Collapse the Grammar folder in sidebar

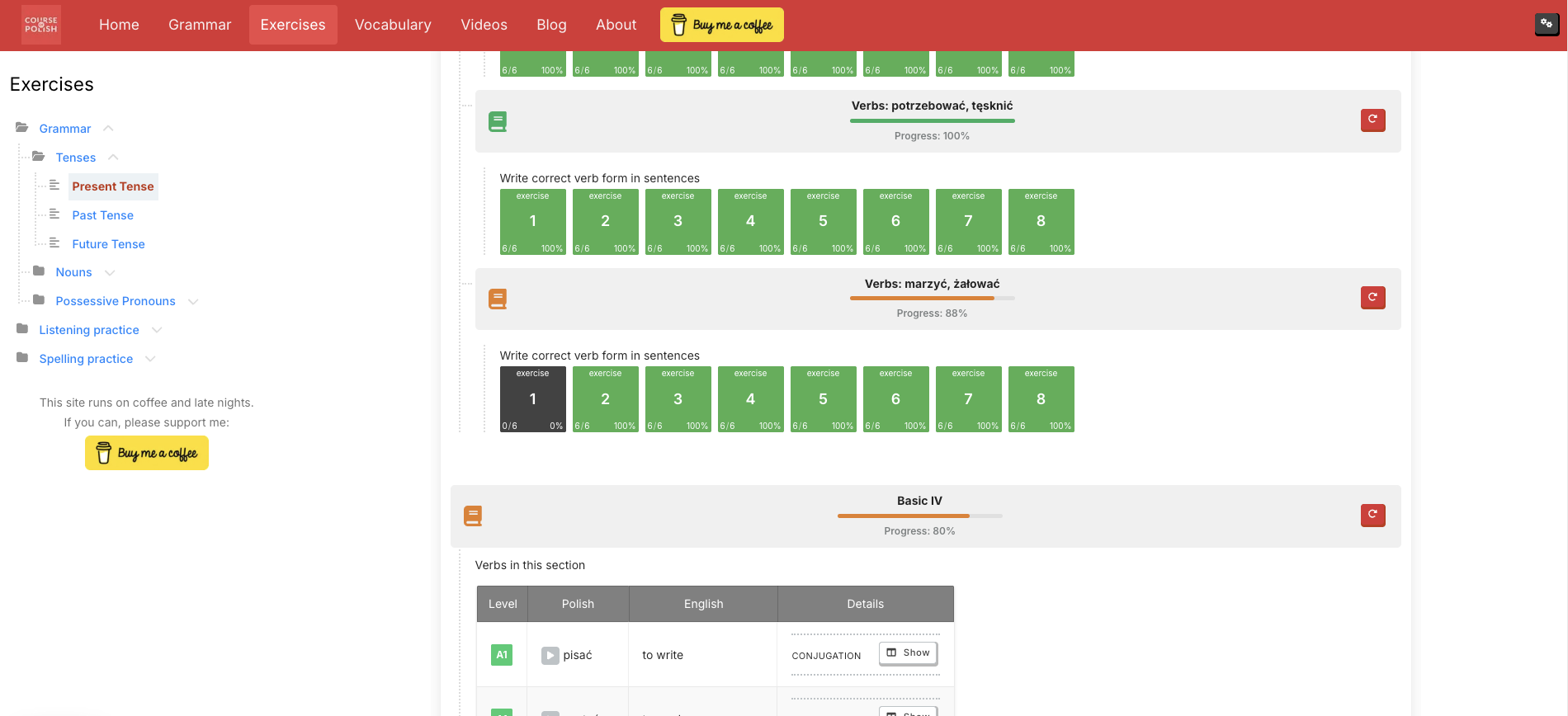tap(108, 129)
